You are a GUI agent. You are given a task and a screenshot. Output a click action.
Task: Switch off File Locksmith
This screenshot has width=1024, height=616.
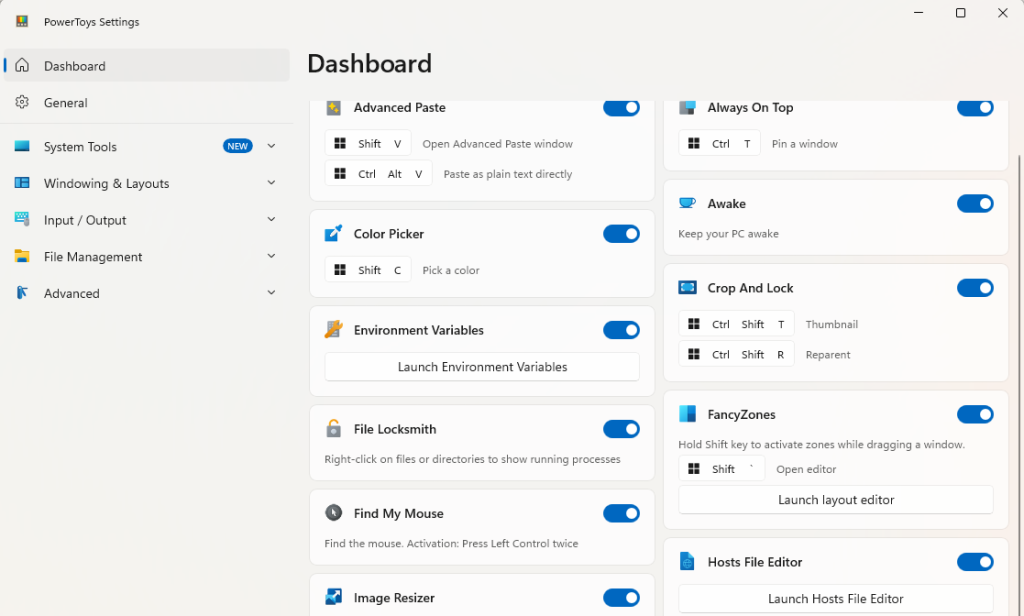(x=621, y=429)
